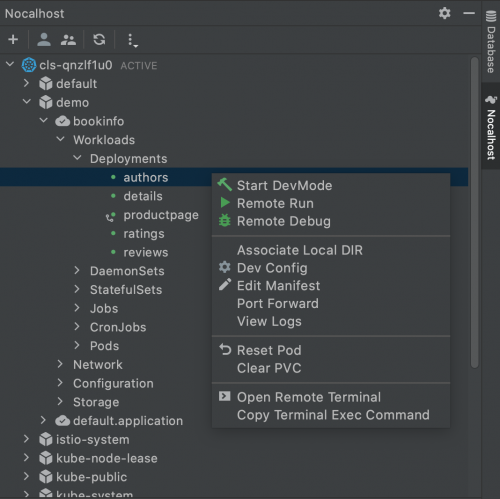Viewport: 500px width, 499px height.
Task: Choose Reset Pod menu entry
Action: click(x=331, y=350)
